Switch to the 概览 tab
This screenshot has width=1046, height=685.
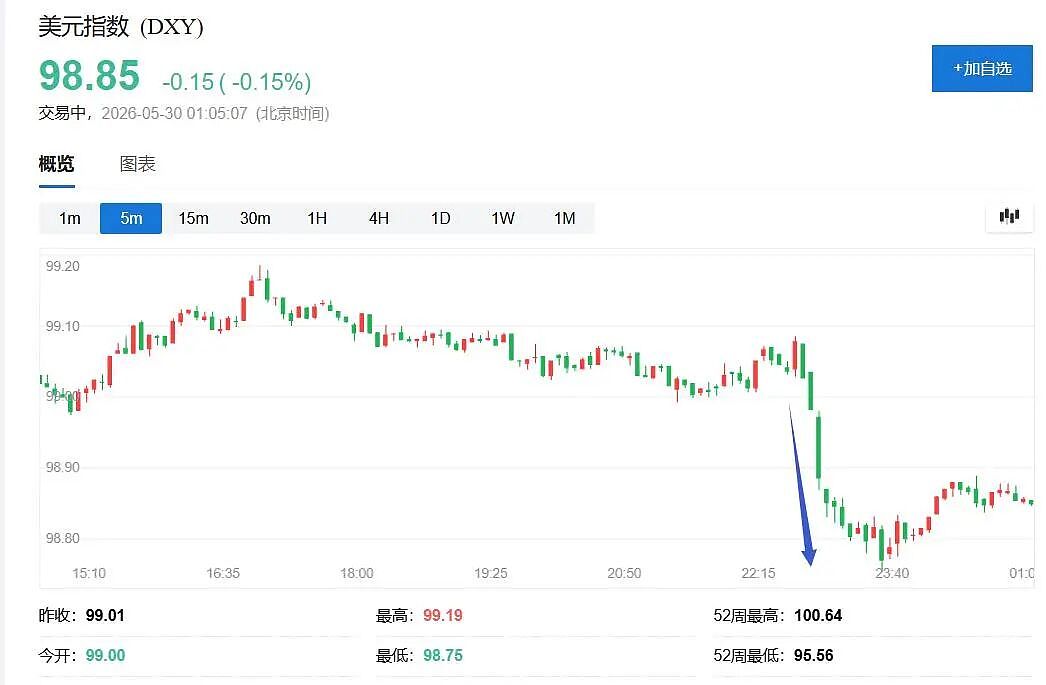click(57, 163)
